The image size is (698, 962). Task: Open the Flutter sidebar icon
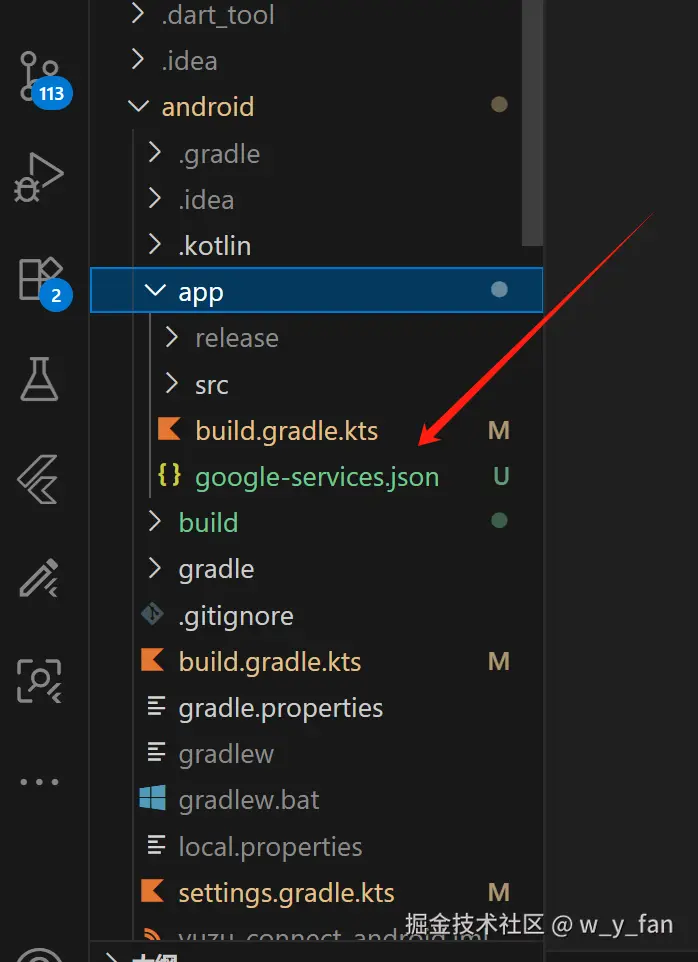tap(39, 478)
